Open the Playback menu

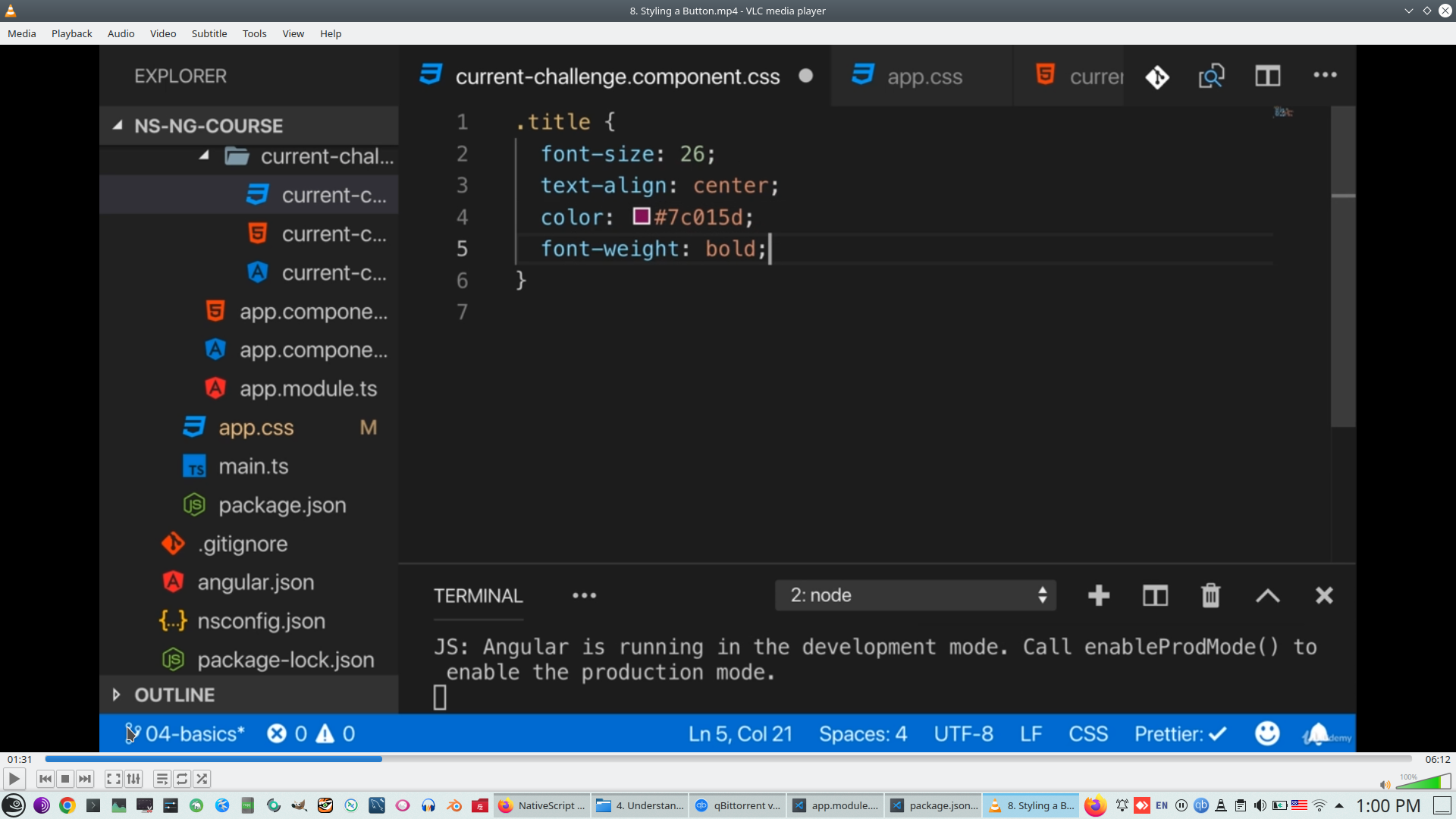(71, 33)
